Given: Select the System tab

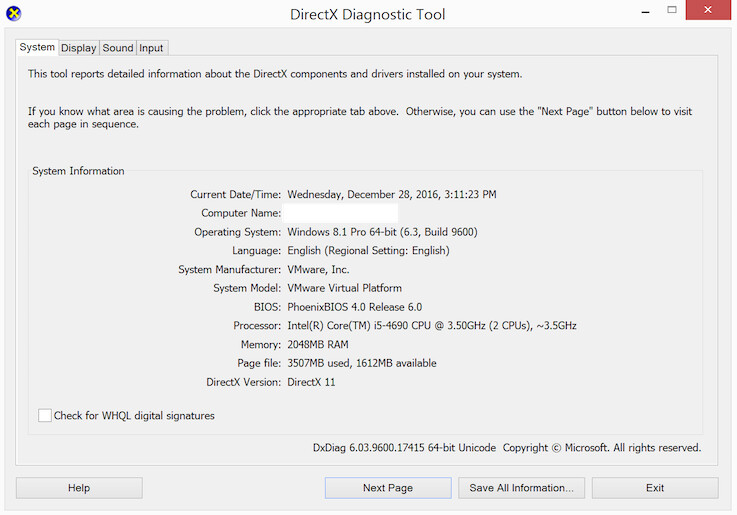Looking at the screenshot, I should click(x=37, y=47).
